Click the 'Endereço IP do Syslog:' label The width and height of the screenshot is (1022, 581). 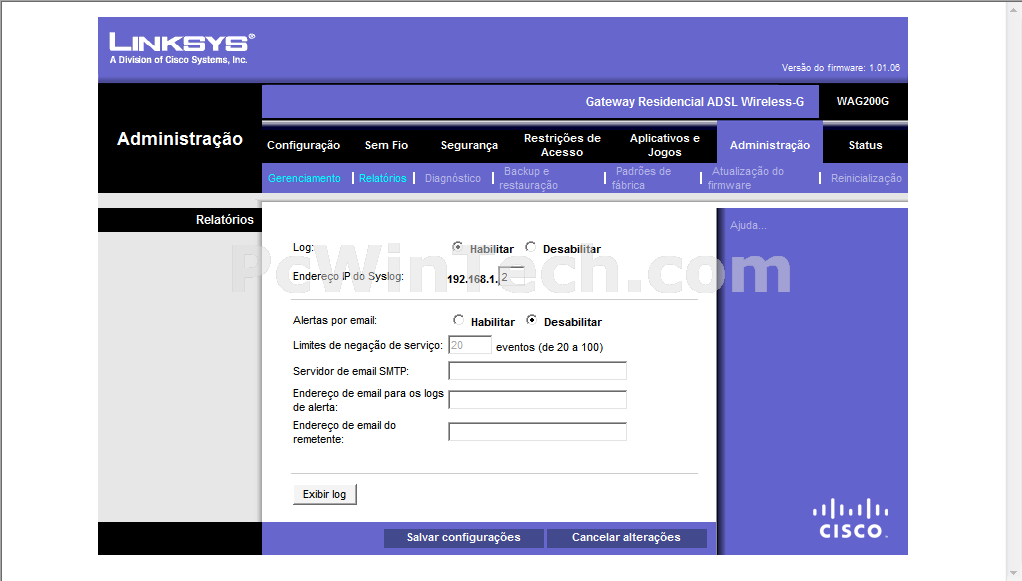[348, 276]
